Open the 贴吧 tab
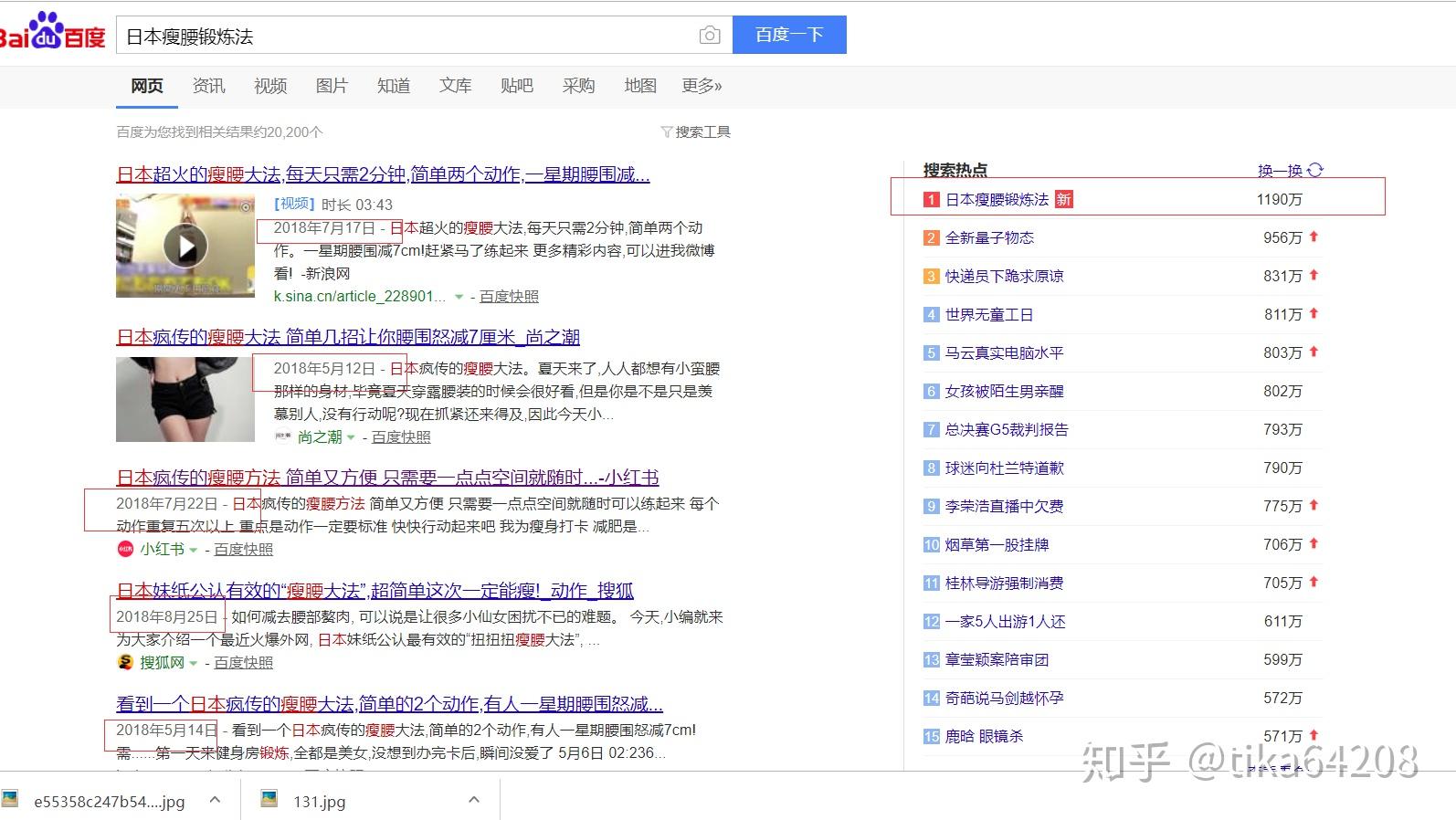The image size is (1456, 820). click(517, 86)
